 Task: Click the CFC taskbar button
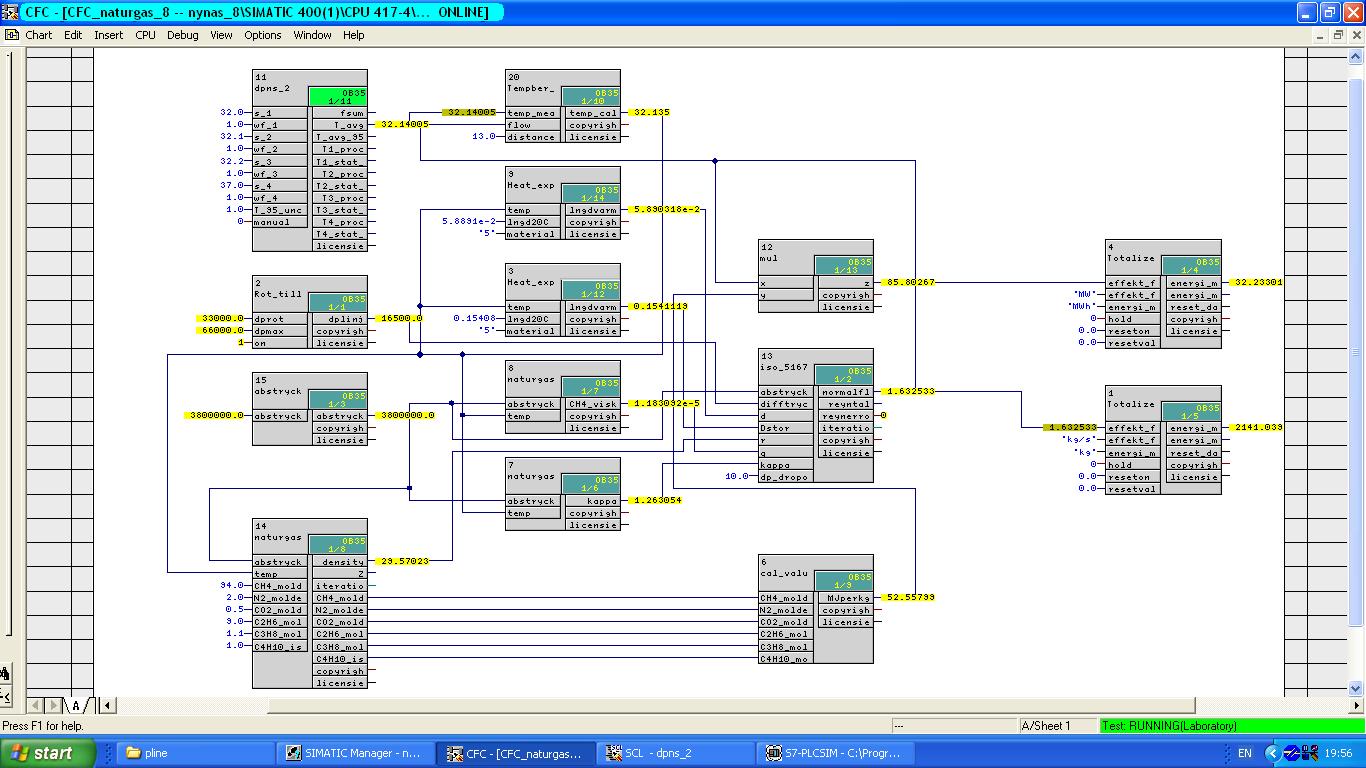coord(516,753)
